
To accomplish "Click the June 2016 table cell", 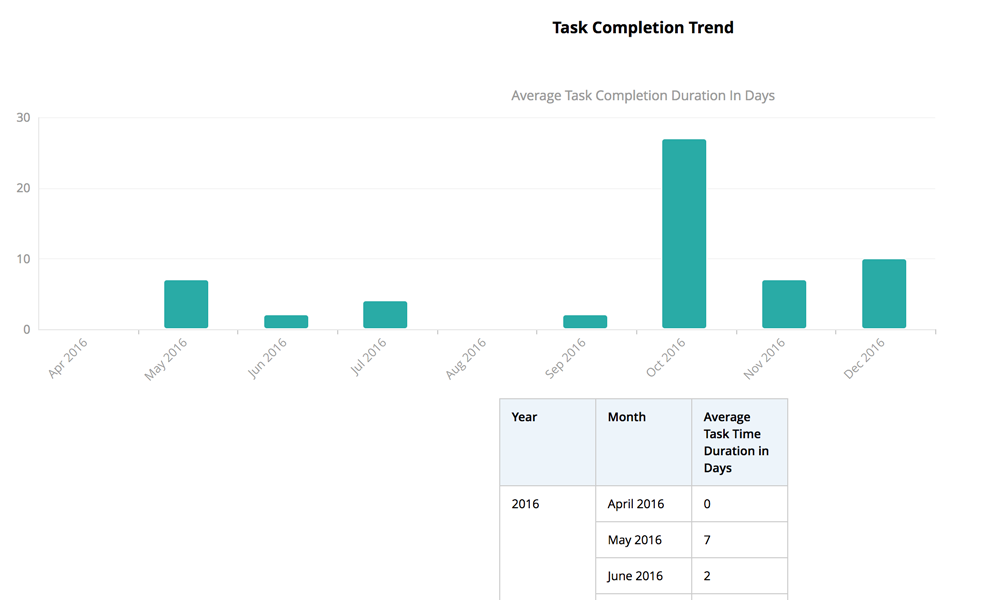I will 635,576.
